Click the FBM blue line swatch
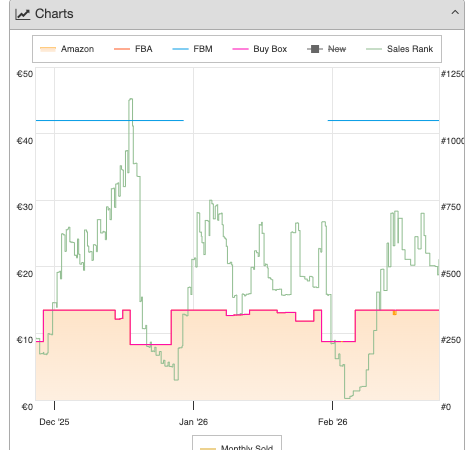The width and height of the screenshot is (474, 450). click(x=180, y=49)
